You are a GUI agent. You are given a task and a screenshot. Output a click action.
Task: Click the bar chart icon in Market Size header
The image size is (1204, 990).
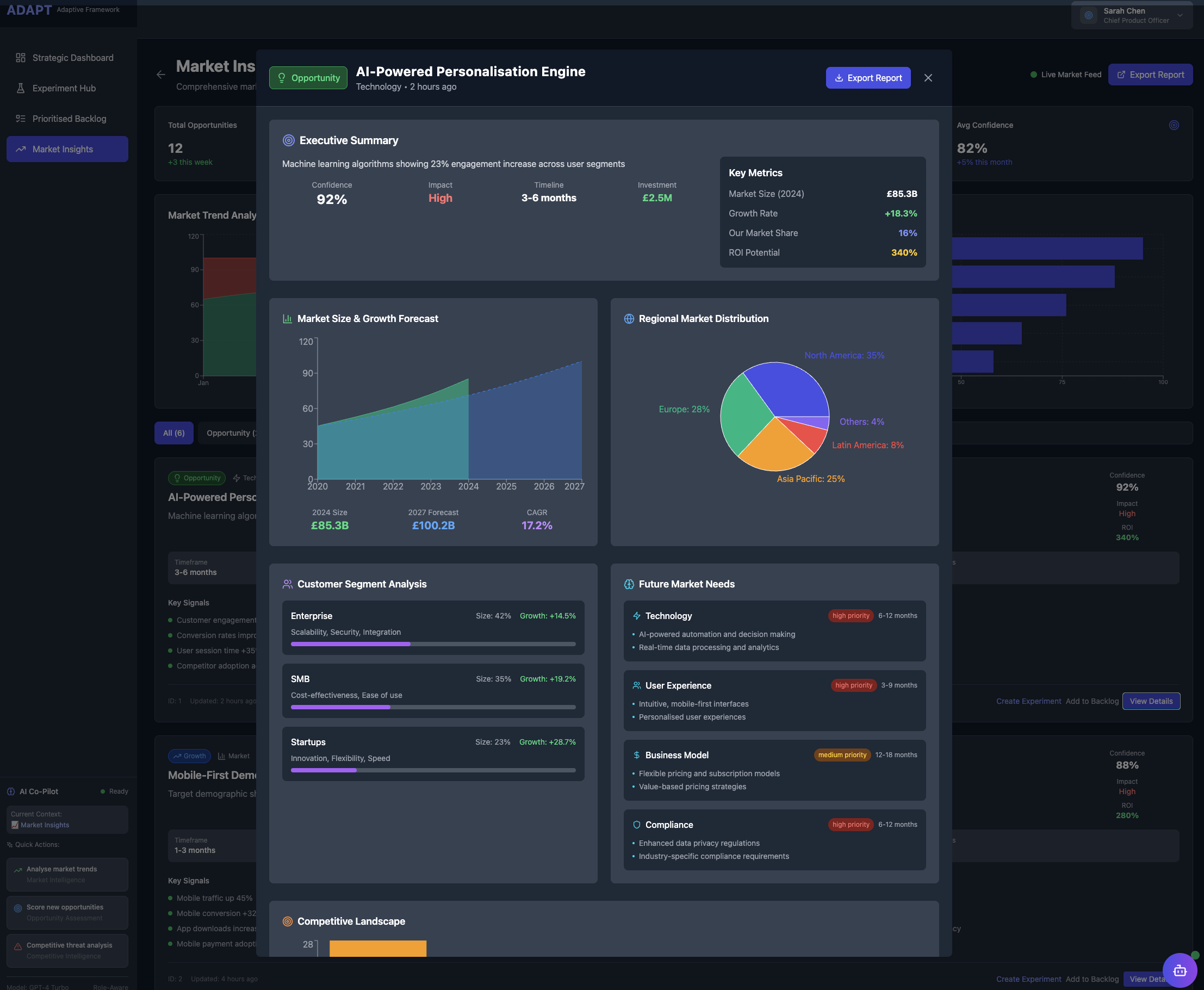click(287, 319)
